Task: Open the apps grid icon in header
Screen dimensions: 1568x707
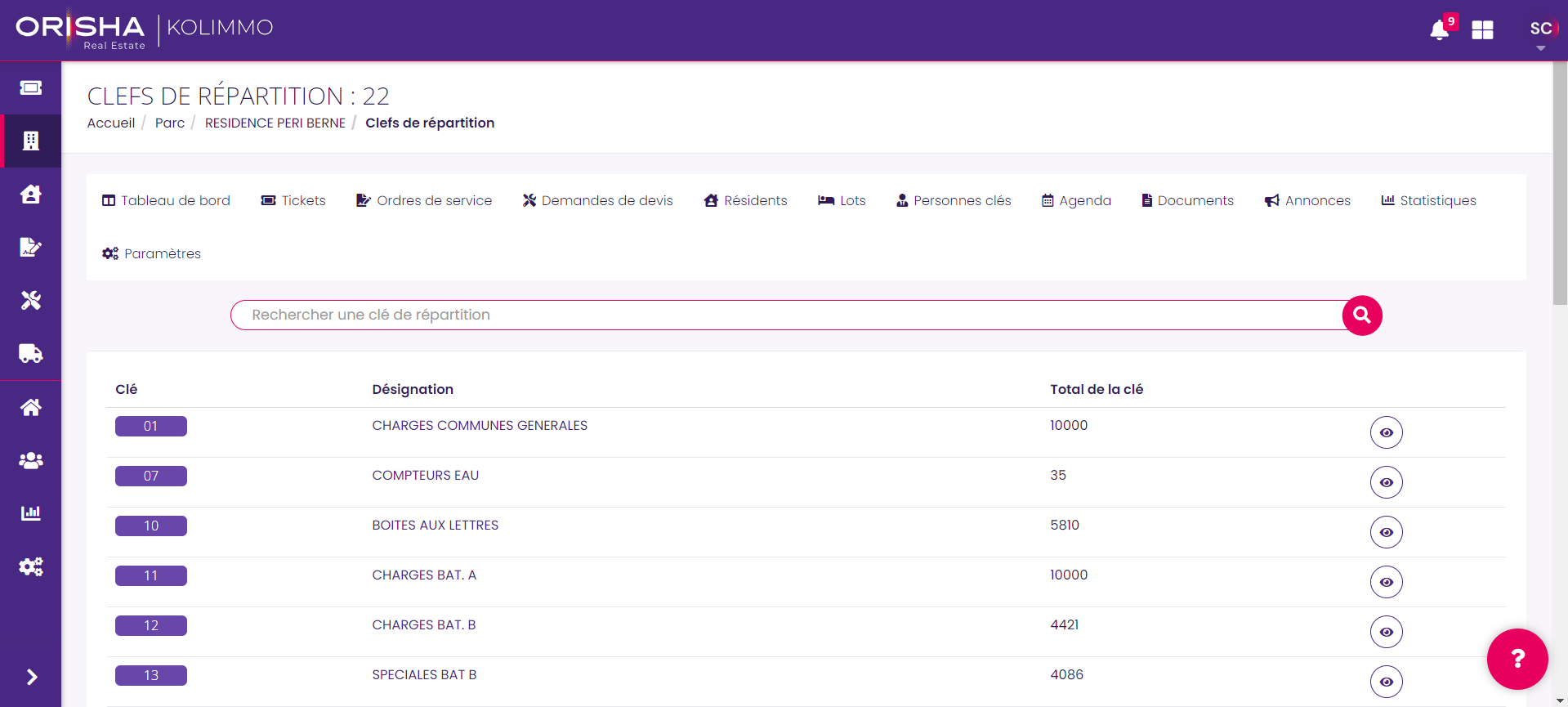Action: click(1482, 30)
